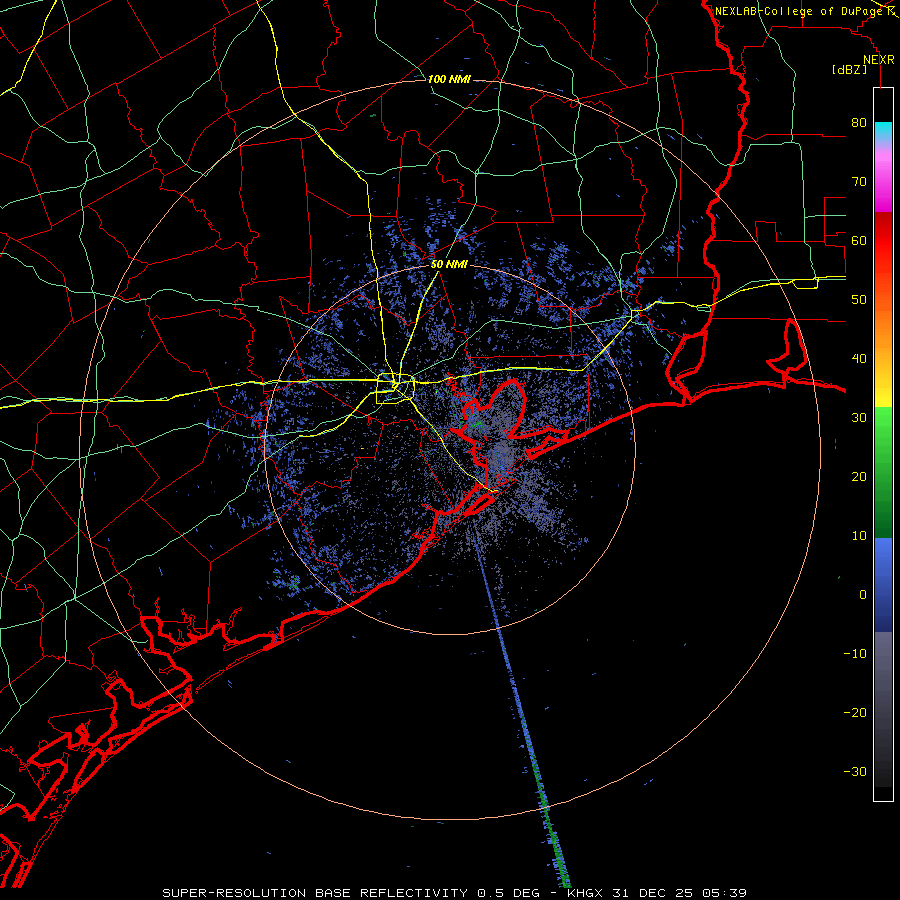Select the 50 tick label on the dBZ scale

tap(859, 300)
